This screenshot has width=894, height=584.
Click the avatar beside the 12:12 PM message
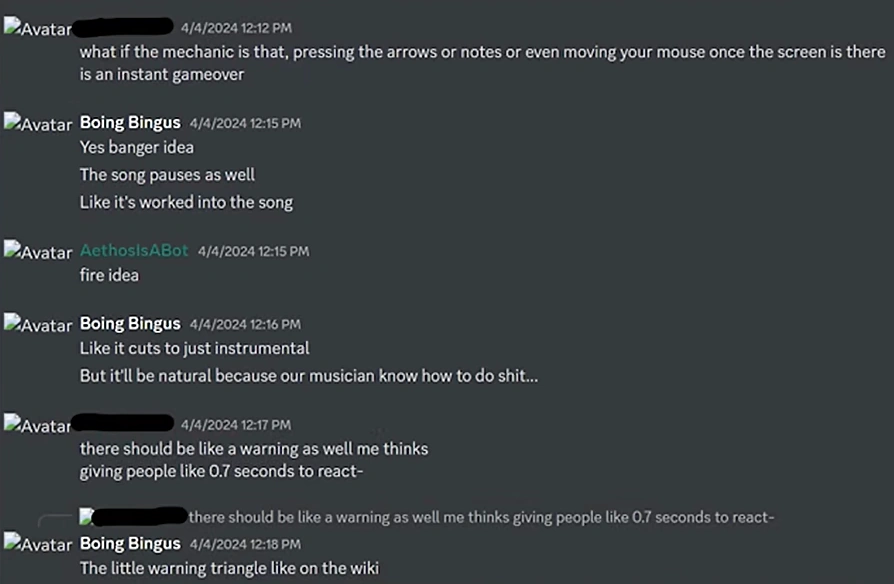pyautogui.click(x=37, y=29)
